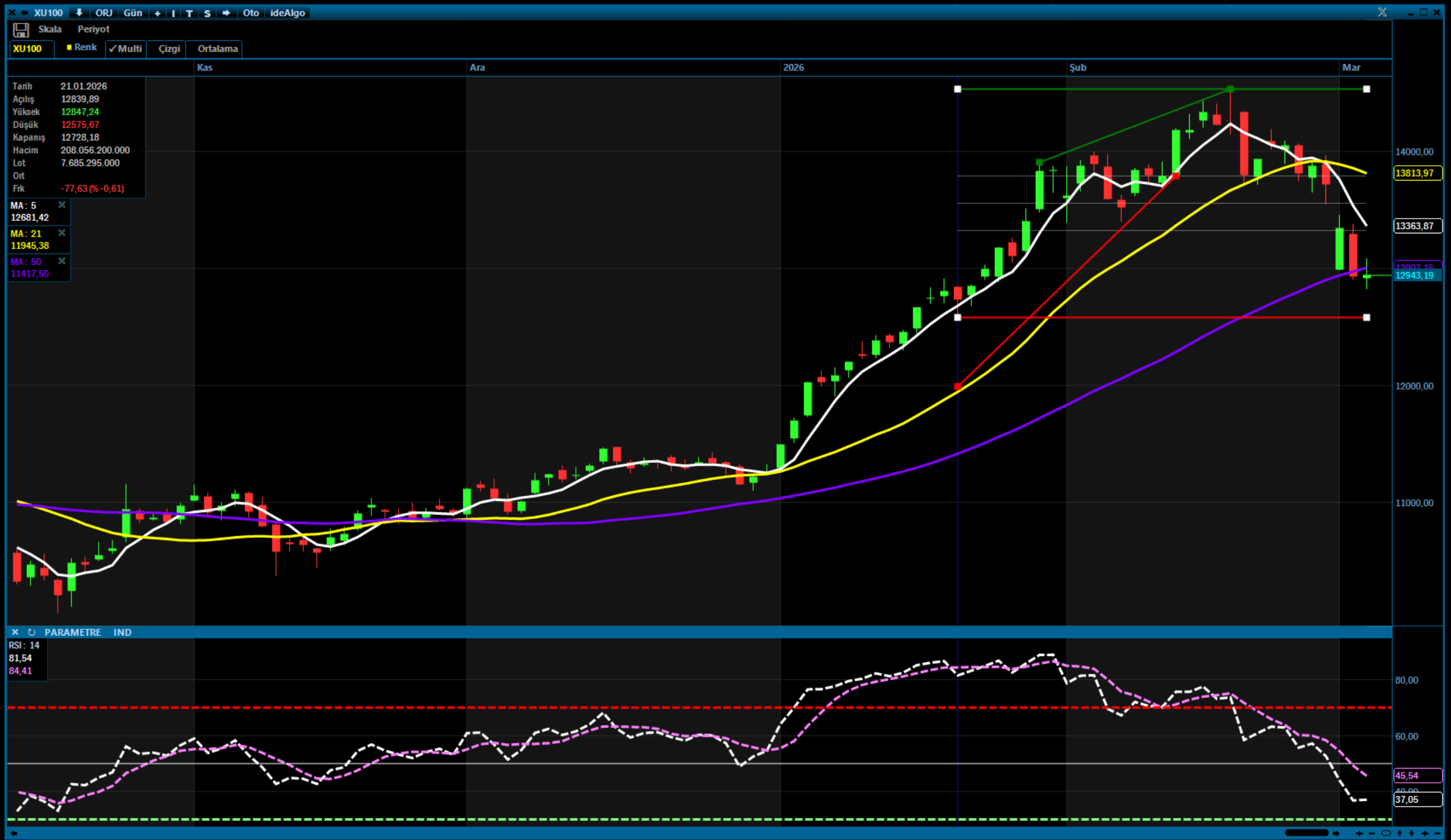Click the T tool in top toolbar
Screen dimensions: 1451x840
[x=189, y=13]
